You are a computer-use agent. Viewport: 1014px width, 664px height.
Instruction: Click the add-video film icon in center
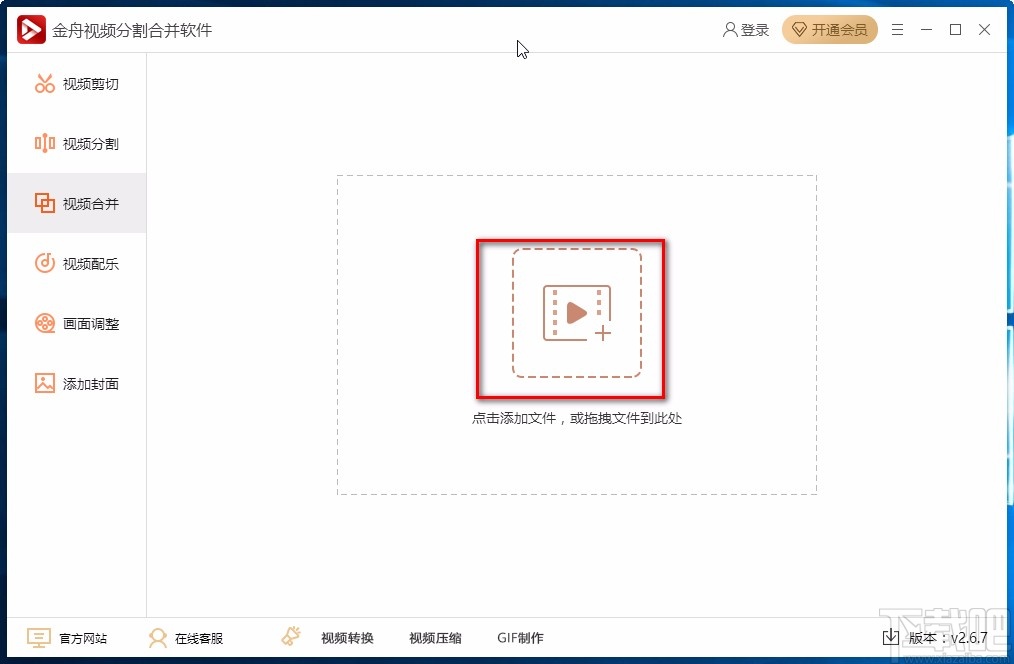pos(577,313)
